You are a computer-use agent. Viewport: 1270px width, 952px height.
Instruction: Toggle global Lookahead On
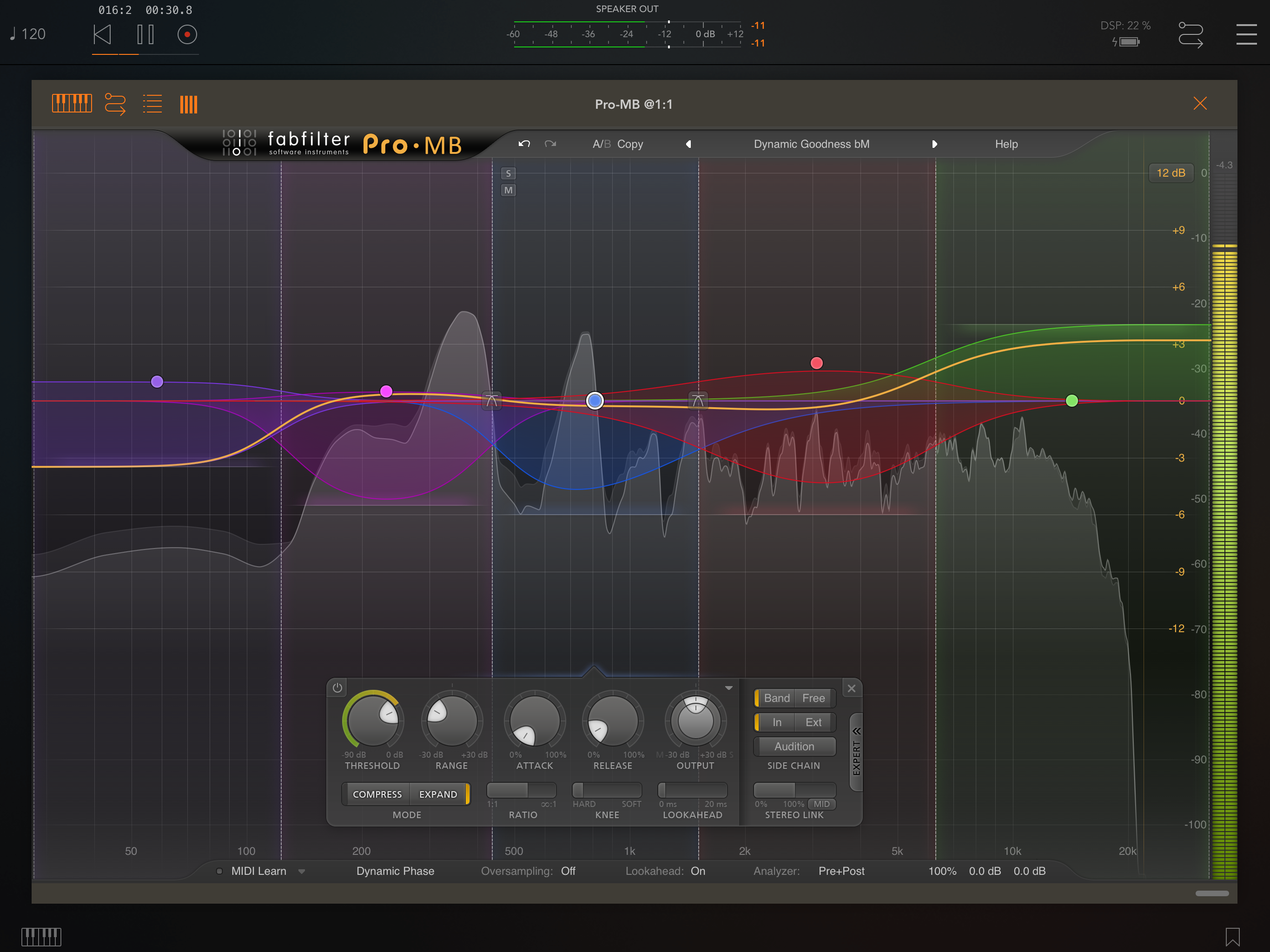pyautogui.click(x=698, y=871)
